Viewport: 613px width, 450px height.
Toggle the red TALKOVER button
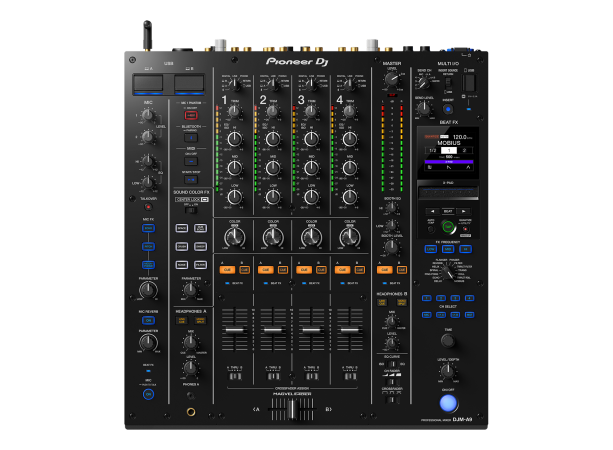[x=148, y=207]
